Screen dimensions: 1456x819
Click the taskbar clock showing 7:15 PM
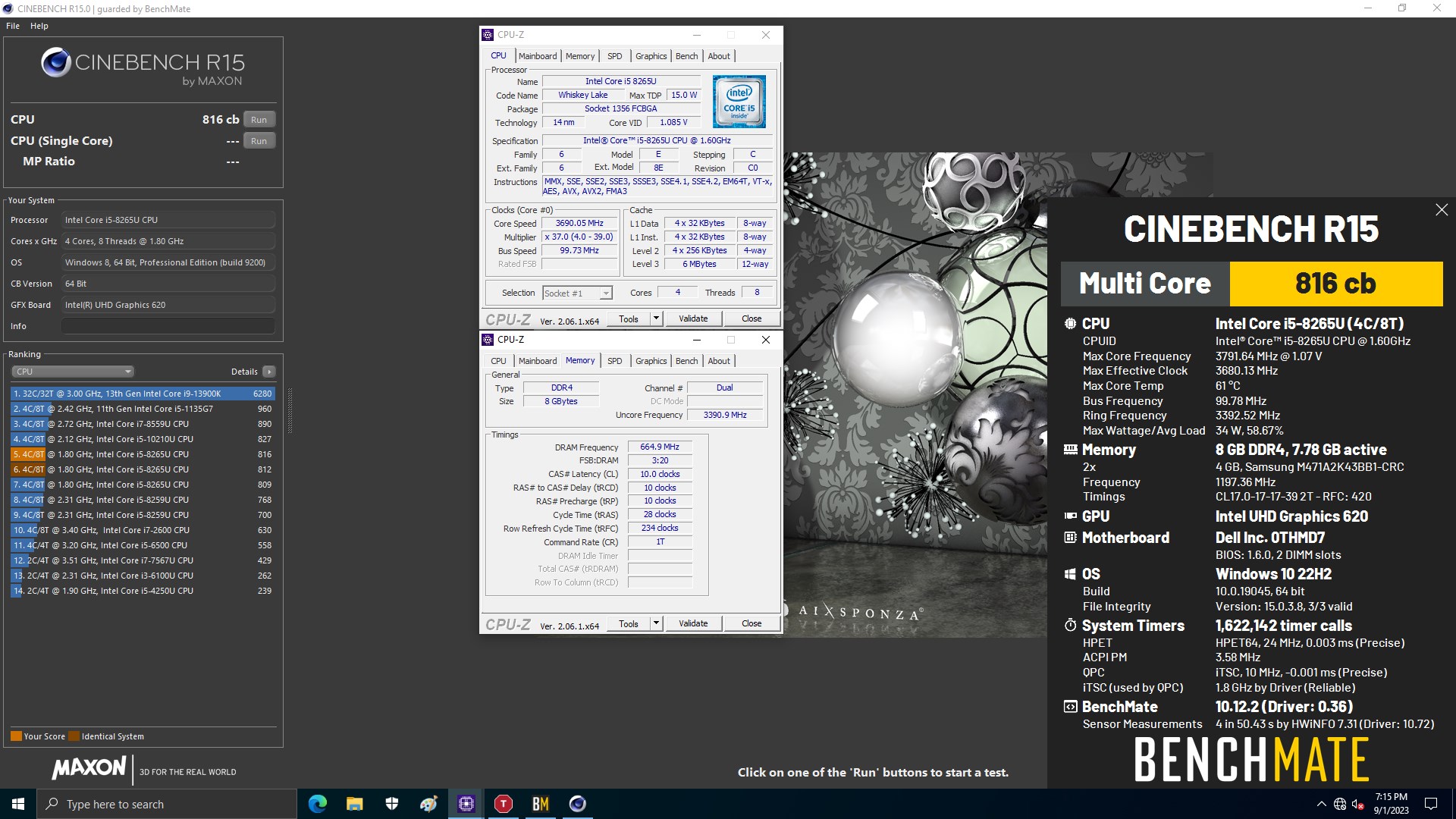(1391, 804)
